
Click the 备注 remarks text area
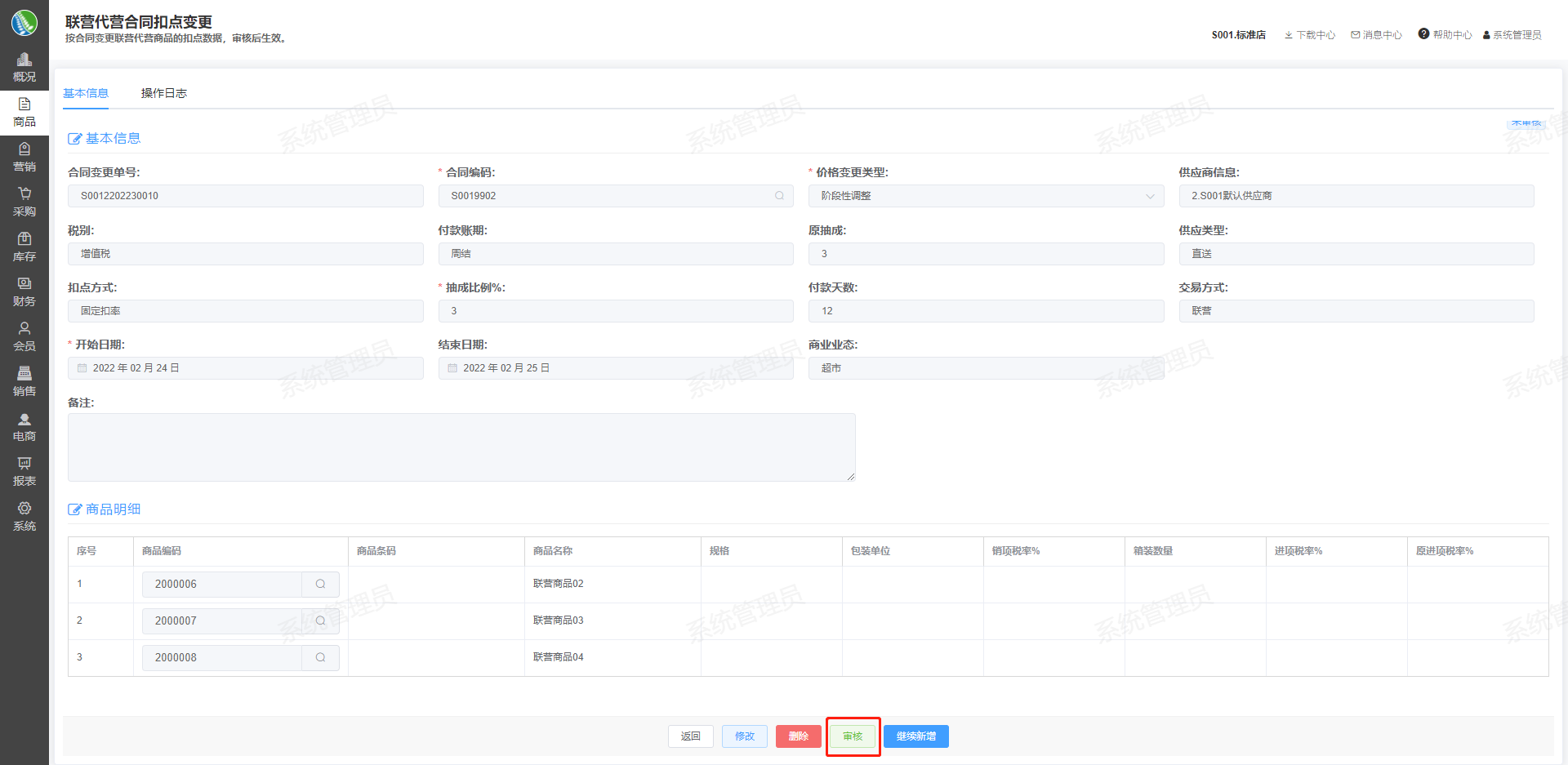461,447
